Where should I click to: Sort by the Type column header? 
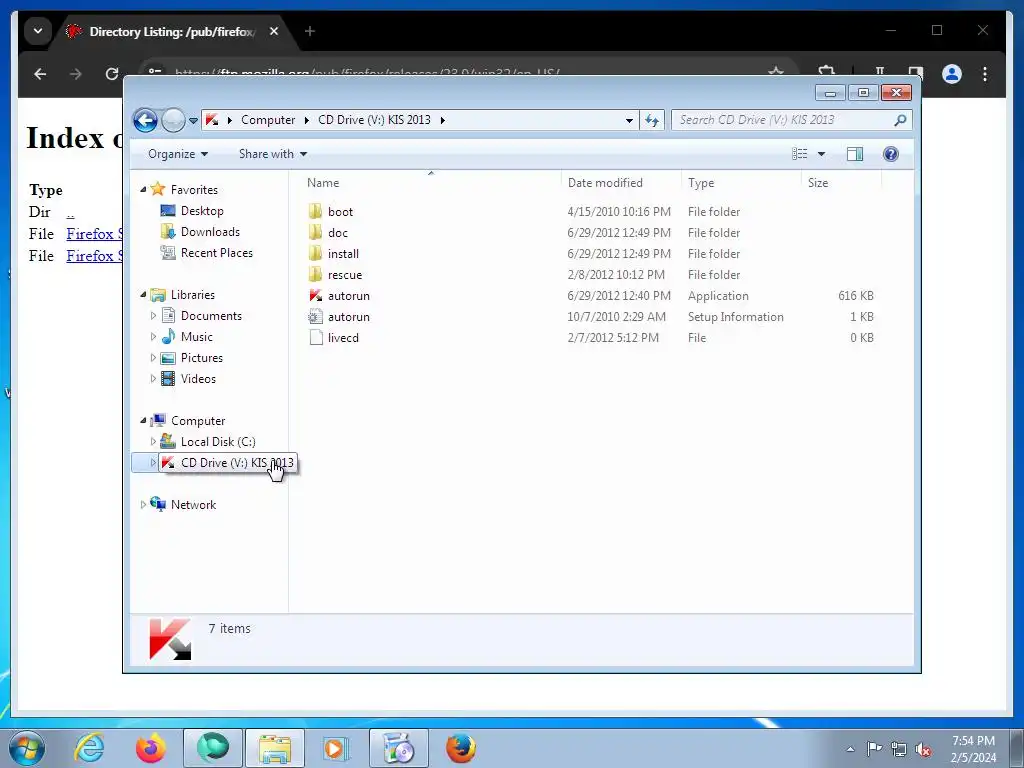[x=741, y=183]
